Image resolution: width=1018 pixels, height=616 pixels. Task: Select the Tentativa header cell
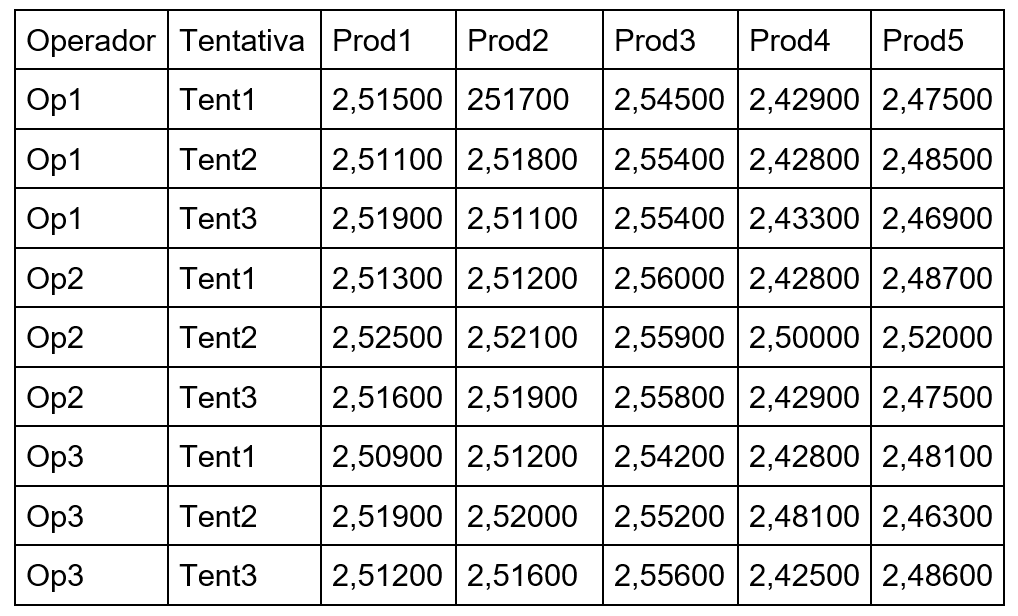pos(244,40)
